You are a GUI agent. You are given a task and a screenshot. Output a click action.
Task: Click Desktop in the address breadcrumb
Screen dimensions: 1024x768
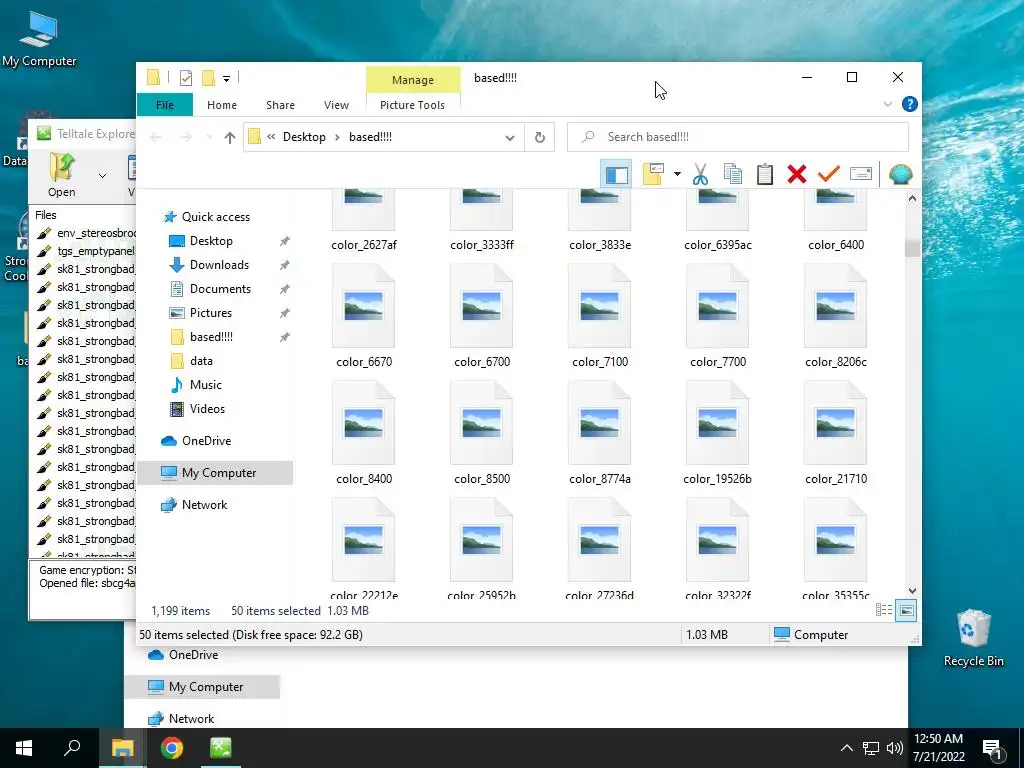[304, 137]
